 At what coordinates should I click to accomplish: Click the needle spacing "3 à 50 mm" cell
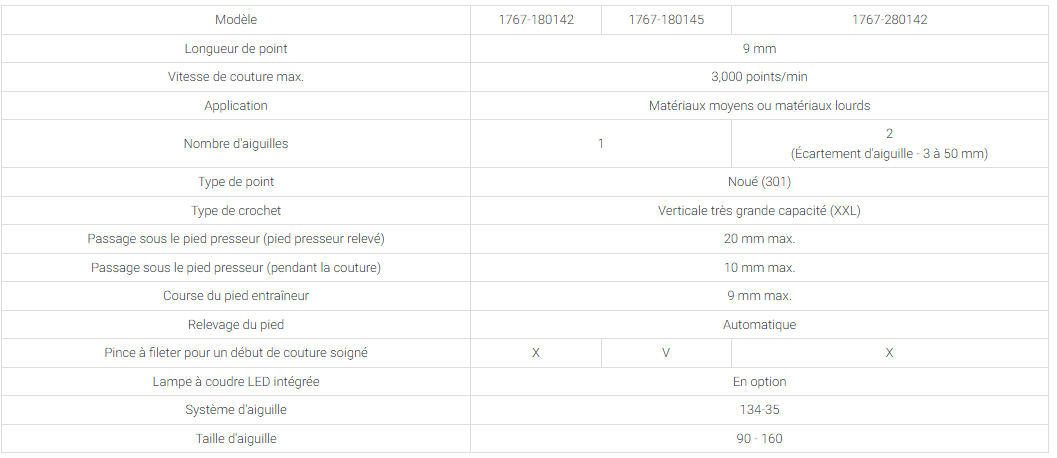[889, 153]
